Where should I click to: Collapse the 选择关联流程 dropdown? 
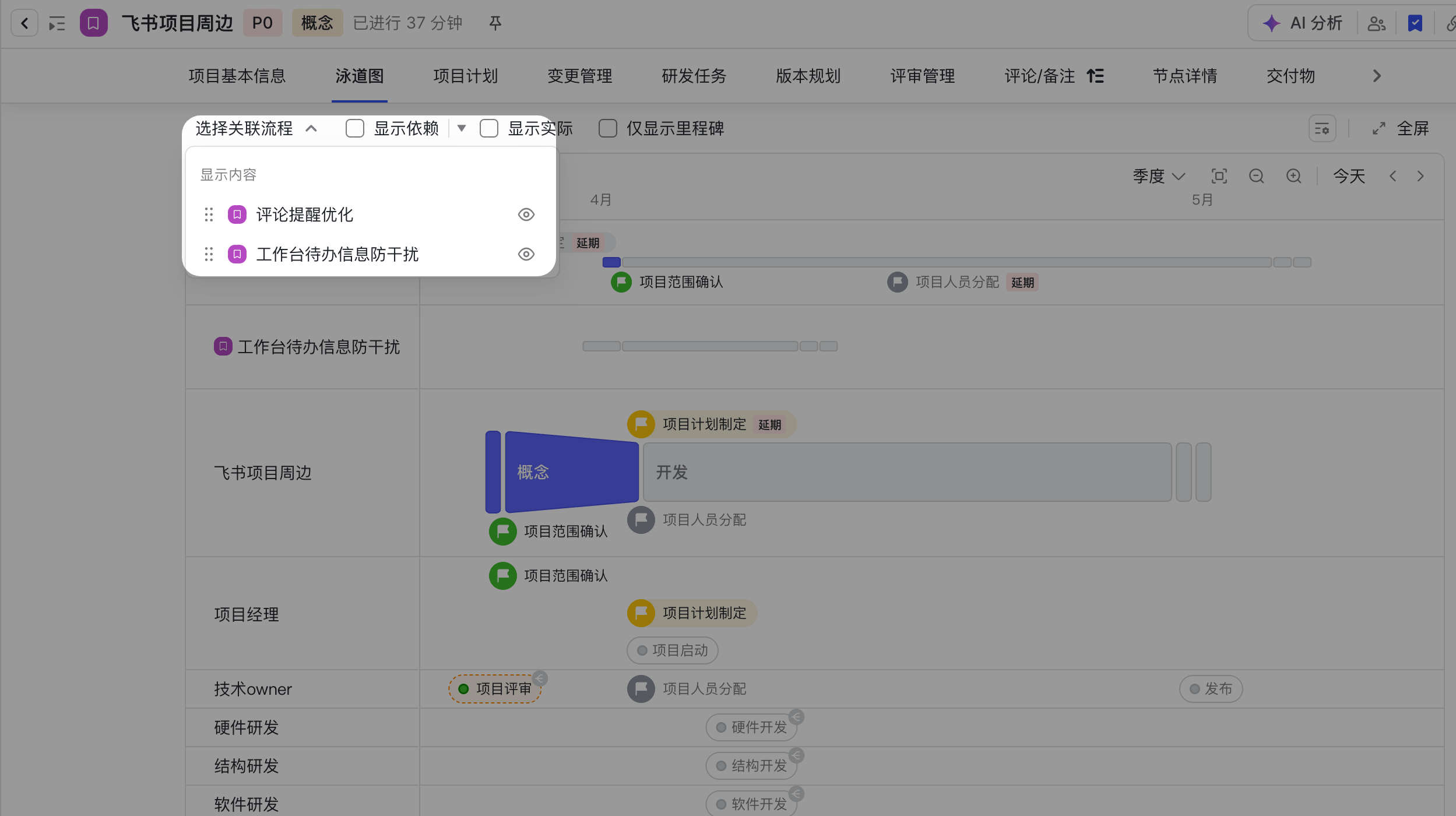(256, 128)
